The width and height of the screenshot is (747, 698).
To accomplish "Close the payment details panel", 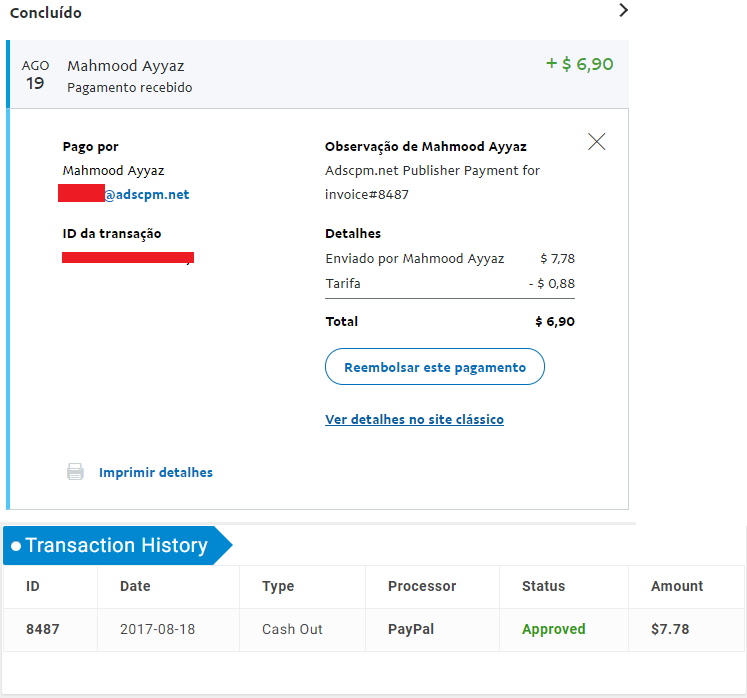I will [596, 142].
